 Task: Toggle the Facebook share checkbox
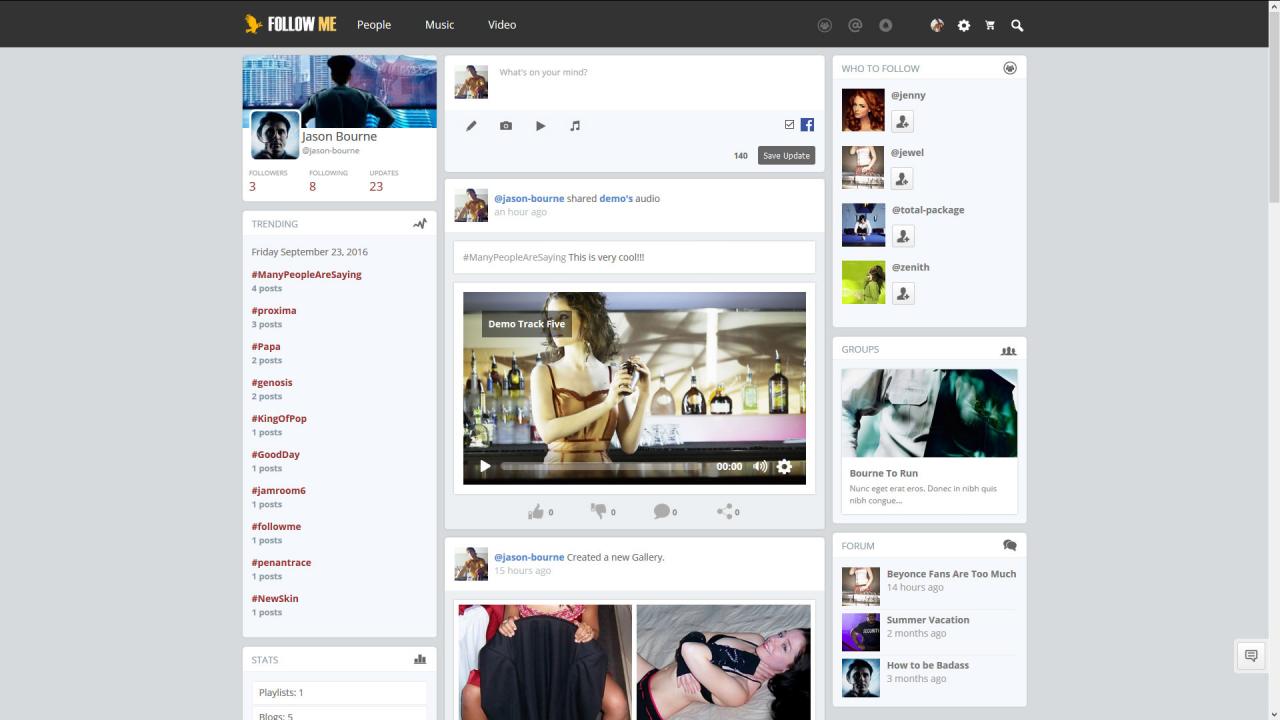click(x=789, y=125)
